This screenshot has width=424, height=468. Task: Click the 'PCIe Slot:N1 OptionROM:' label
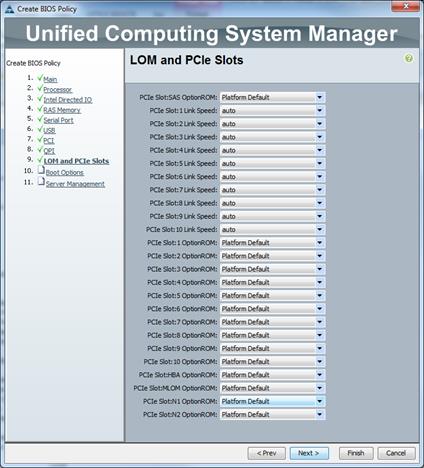(180, 402)
